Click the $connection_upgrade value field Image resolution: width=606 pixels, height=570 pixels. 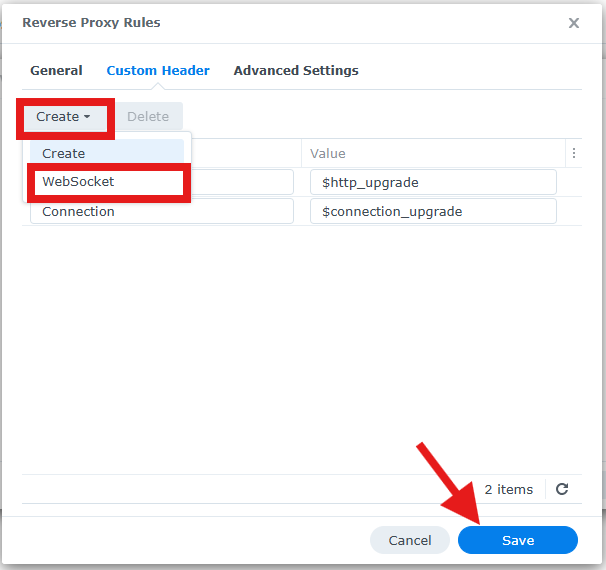coord(433,211)
